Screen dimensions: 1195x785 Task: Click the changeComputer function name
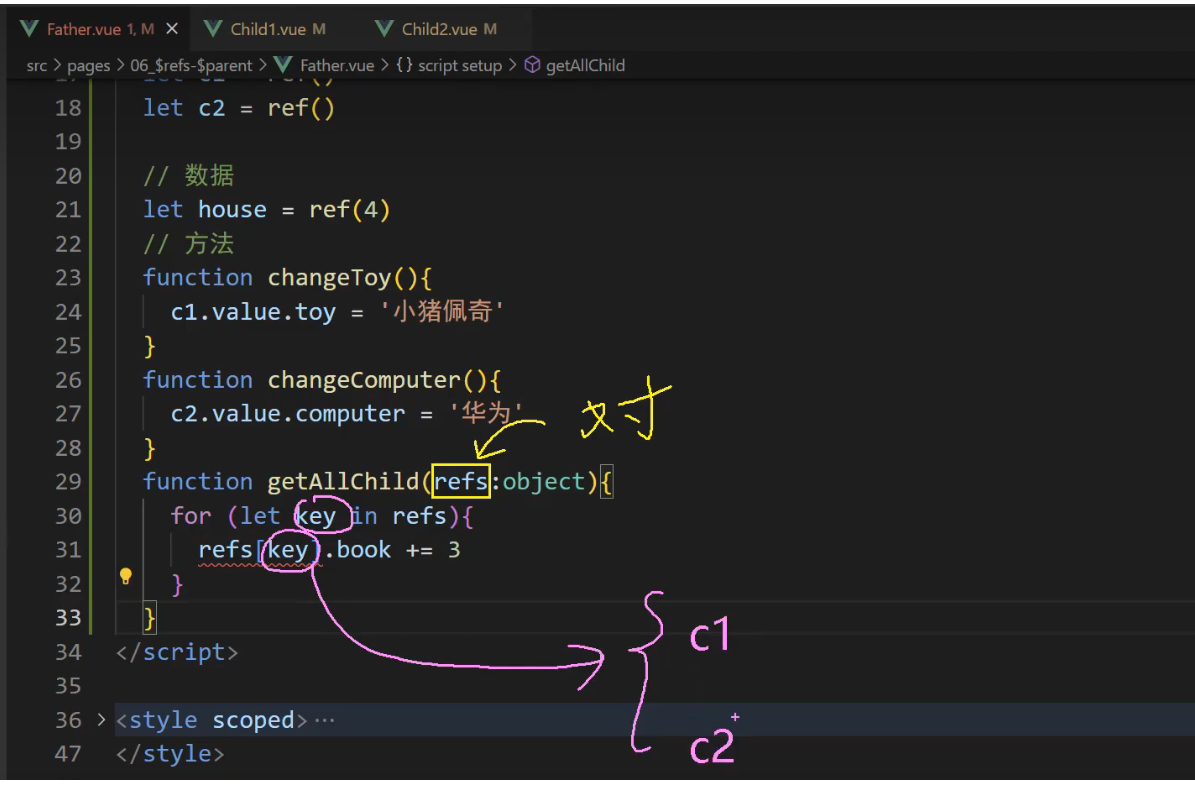click(364, 380)
